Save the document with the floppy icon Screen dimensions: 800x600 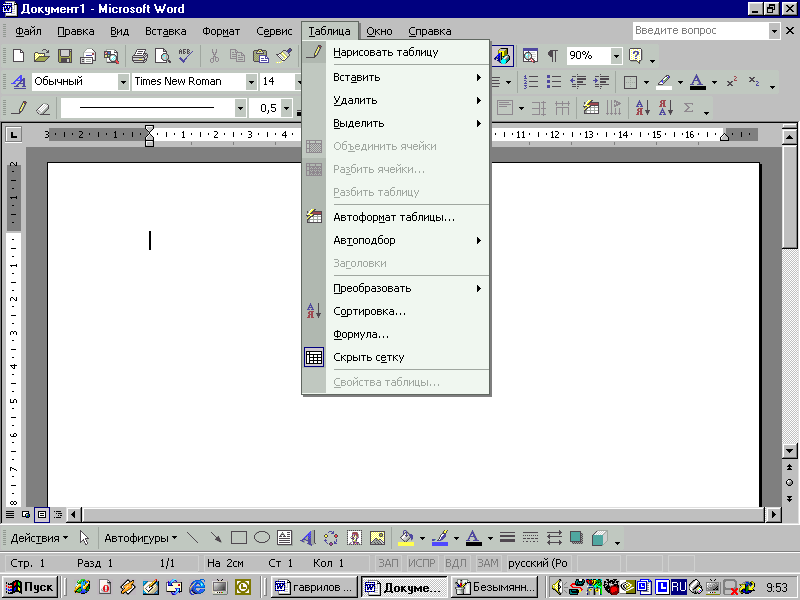point(65,56)
